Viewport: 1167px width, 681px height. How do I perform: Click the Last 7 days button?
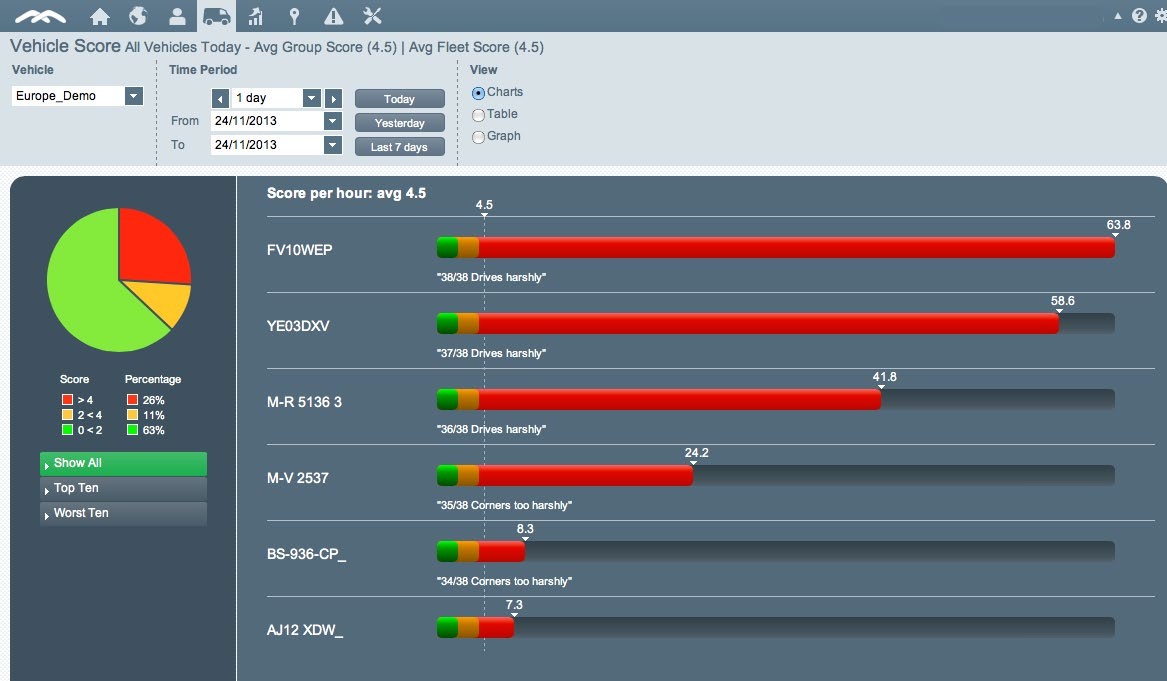(x=399, y=146)
